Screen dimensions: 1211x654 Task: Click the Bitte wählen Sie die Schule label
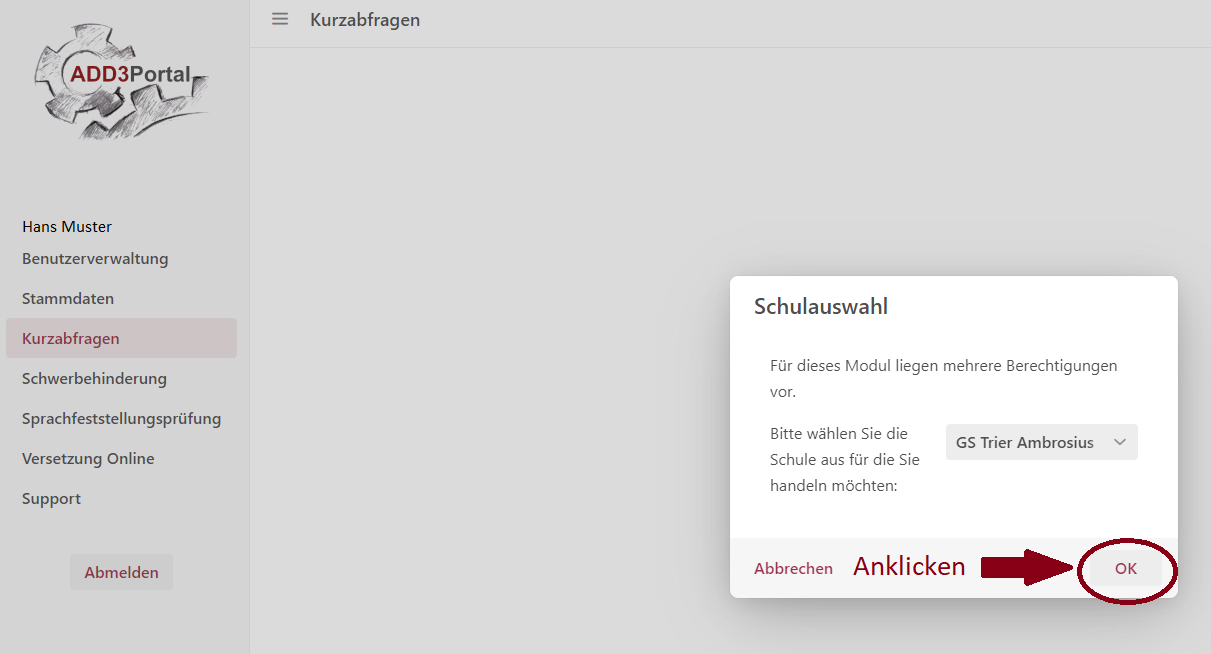pos(845,460)
